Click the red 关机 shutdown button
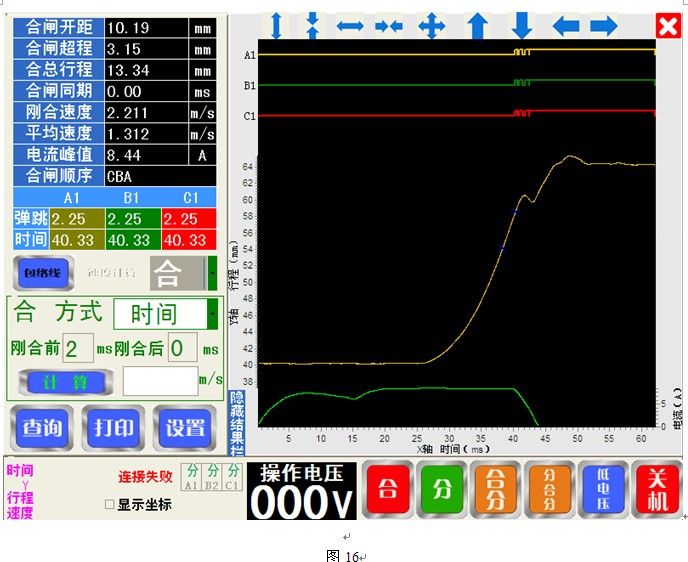This screenshot has width=688, height=562. pos(657,489)
